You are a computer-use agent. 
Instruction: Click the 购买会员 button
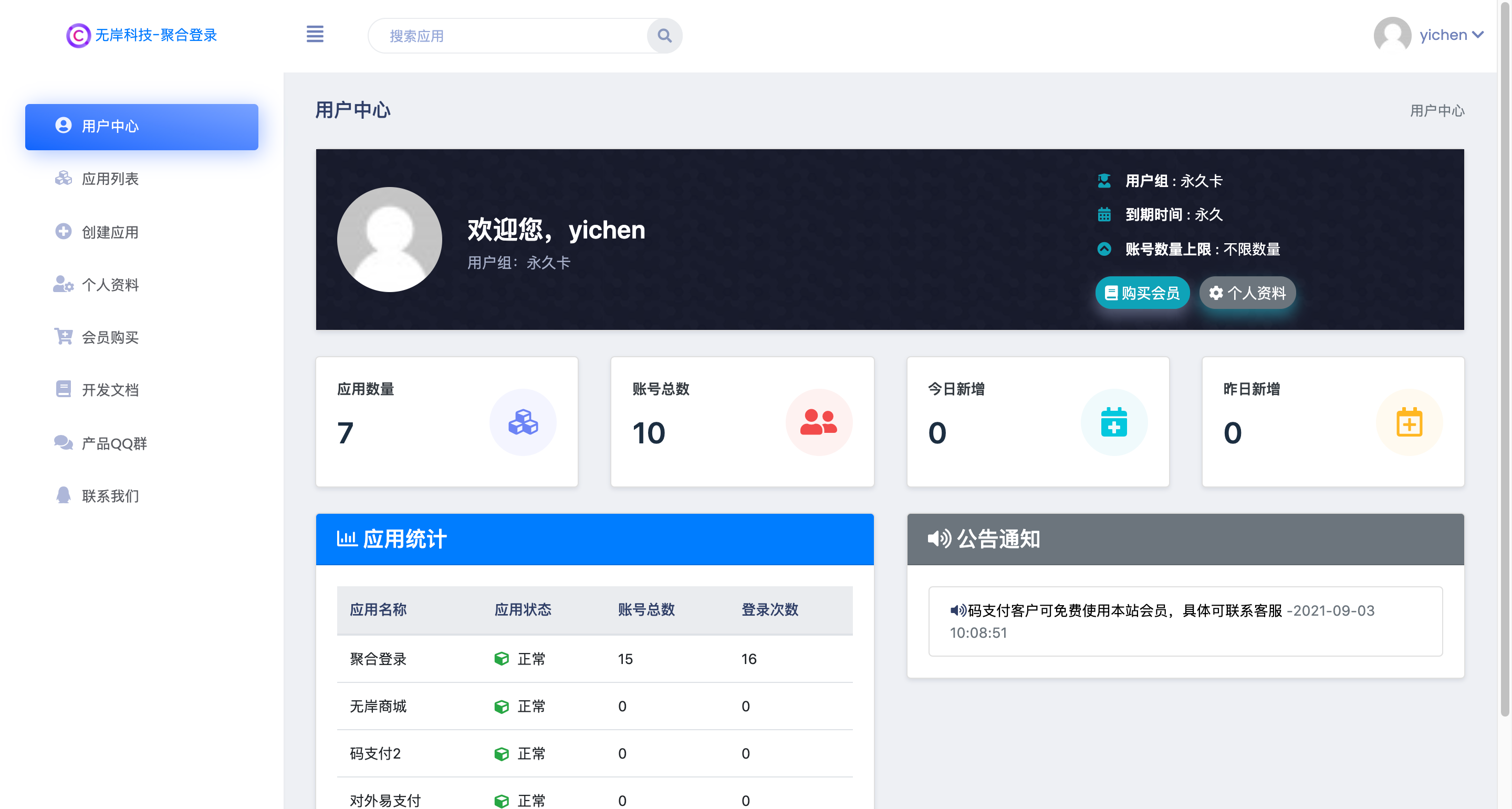click(1142, 293)
